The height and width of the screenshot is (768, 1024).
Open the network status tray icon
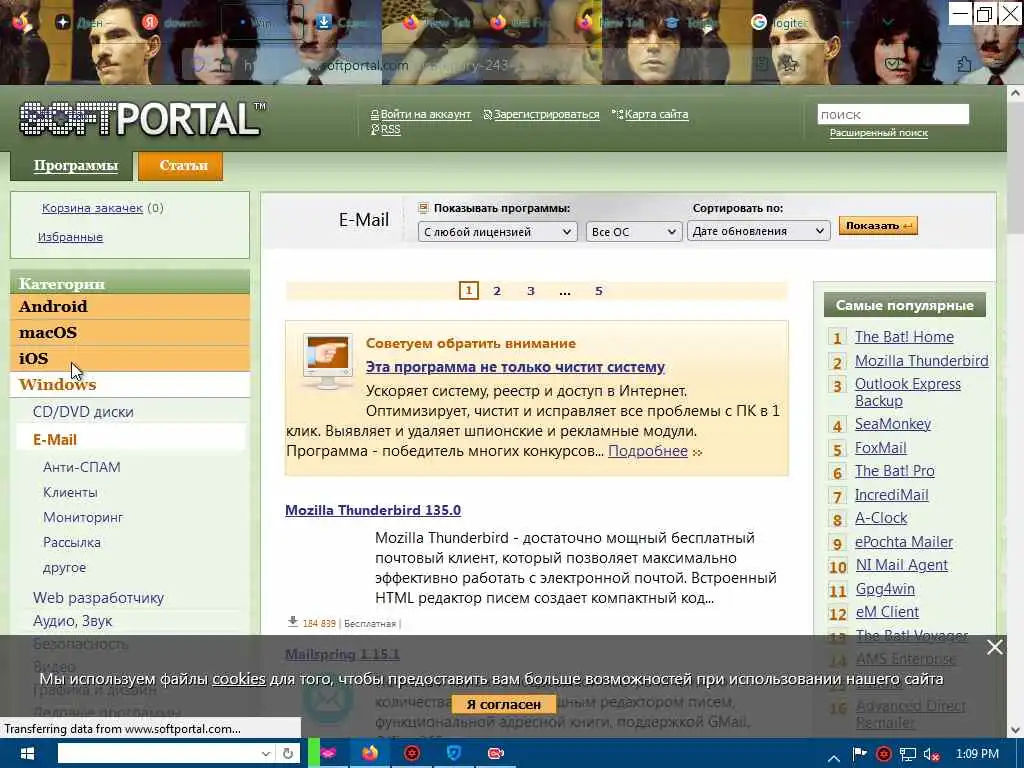908,754
